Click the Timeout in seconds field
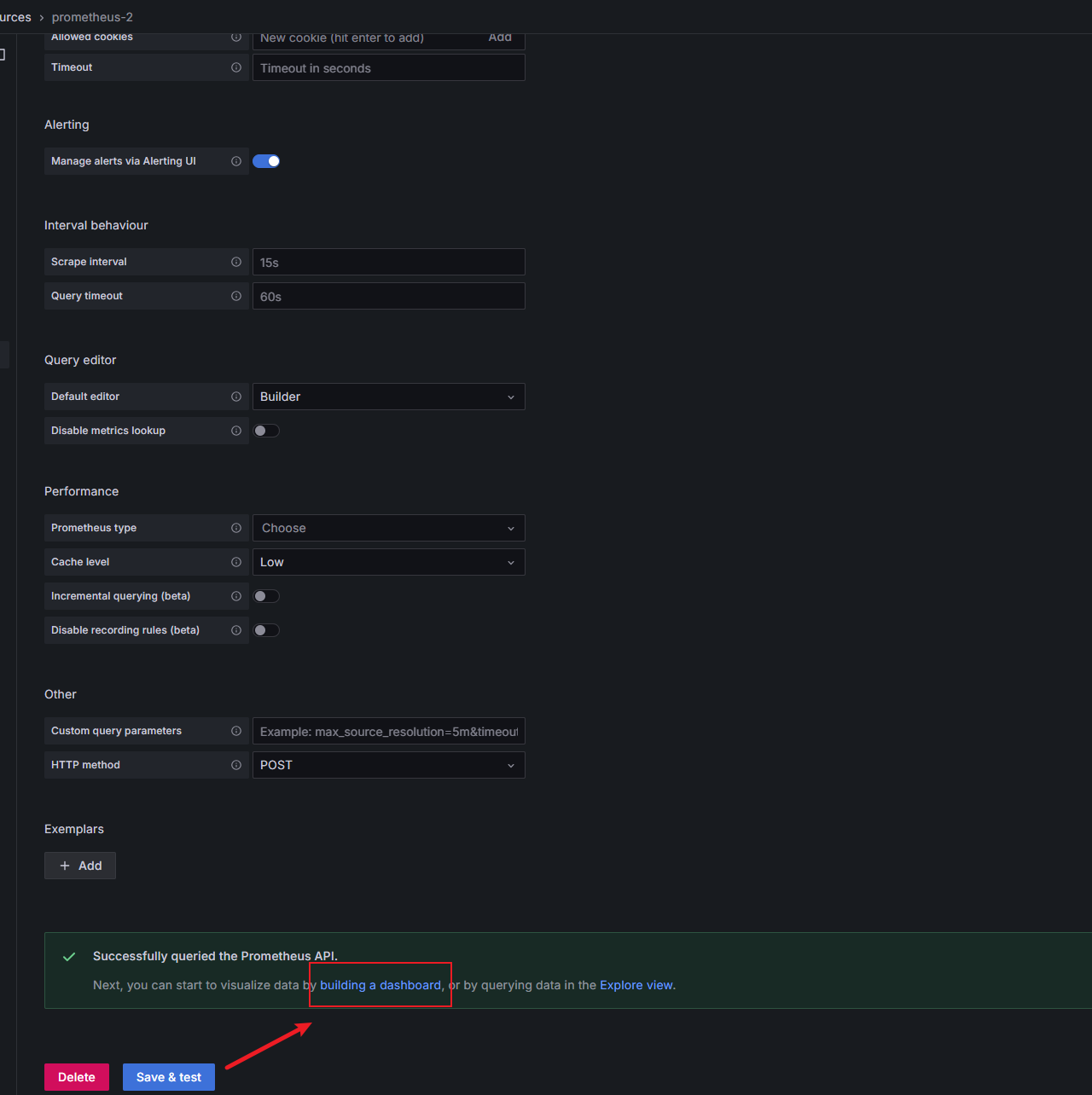The height and width of the screenshot is (1095, 1092). click(x=388, y=67)
